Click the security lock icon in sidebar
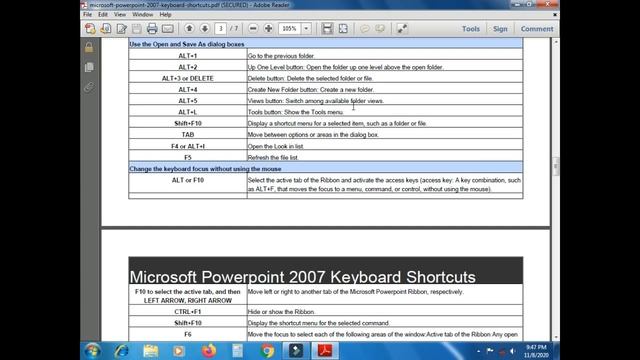 (89, 47)
